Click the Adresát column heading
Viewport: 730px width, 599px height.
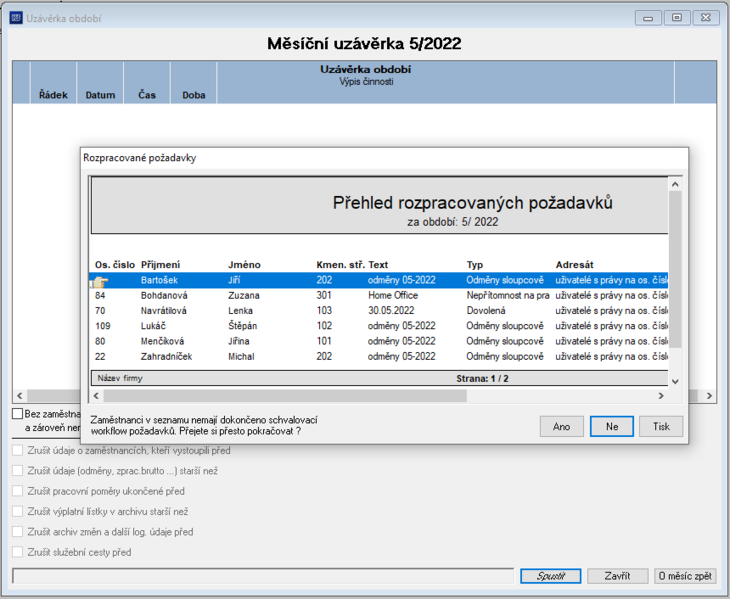575,265
